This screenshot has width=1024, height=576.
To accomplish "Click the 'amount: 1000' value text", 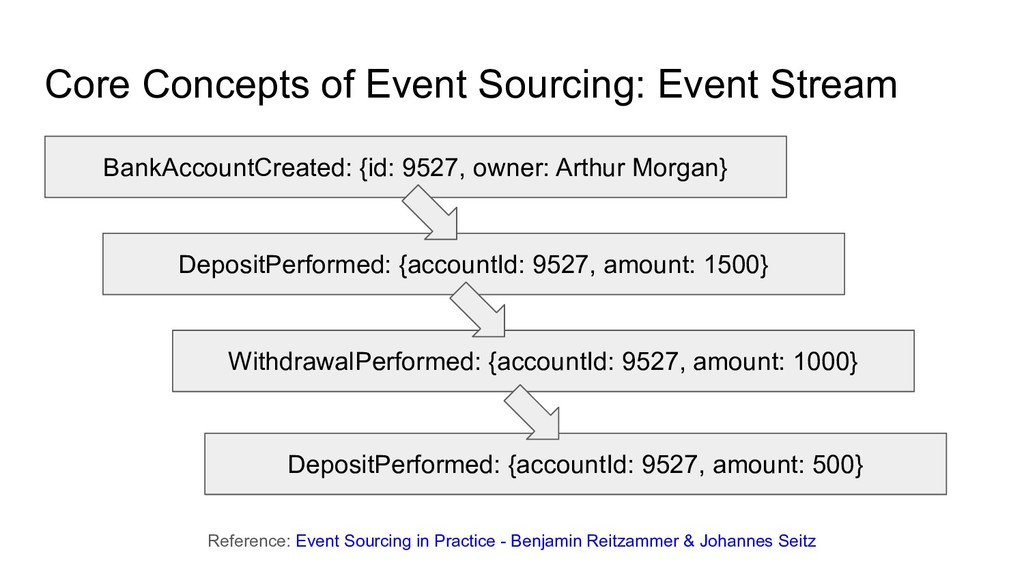I will coord(771,362).
